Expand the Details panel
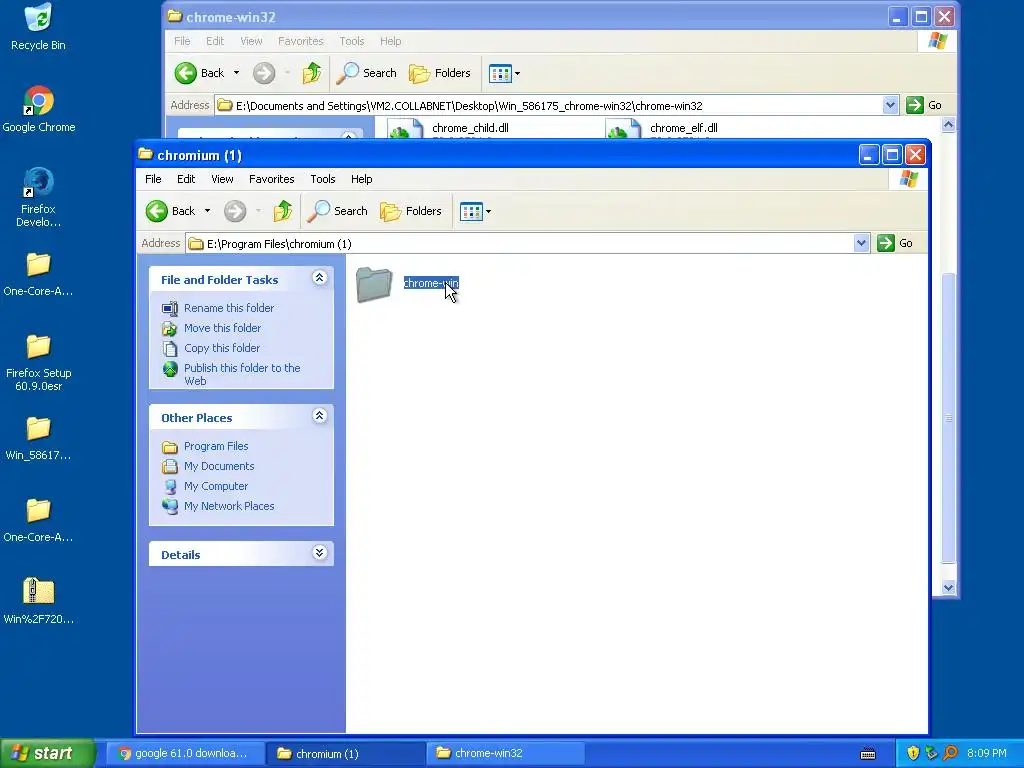Image resolution: width=1024 pixels, height=768 pixels. point(319,553)
